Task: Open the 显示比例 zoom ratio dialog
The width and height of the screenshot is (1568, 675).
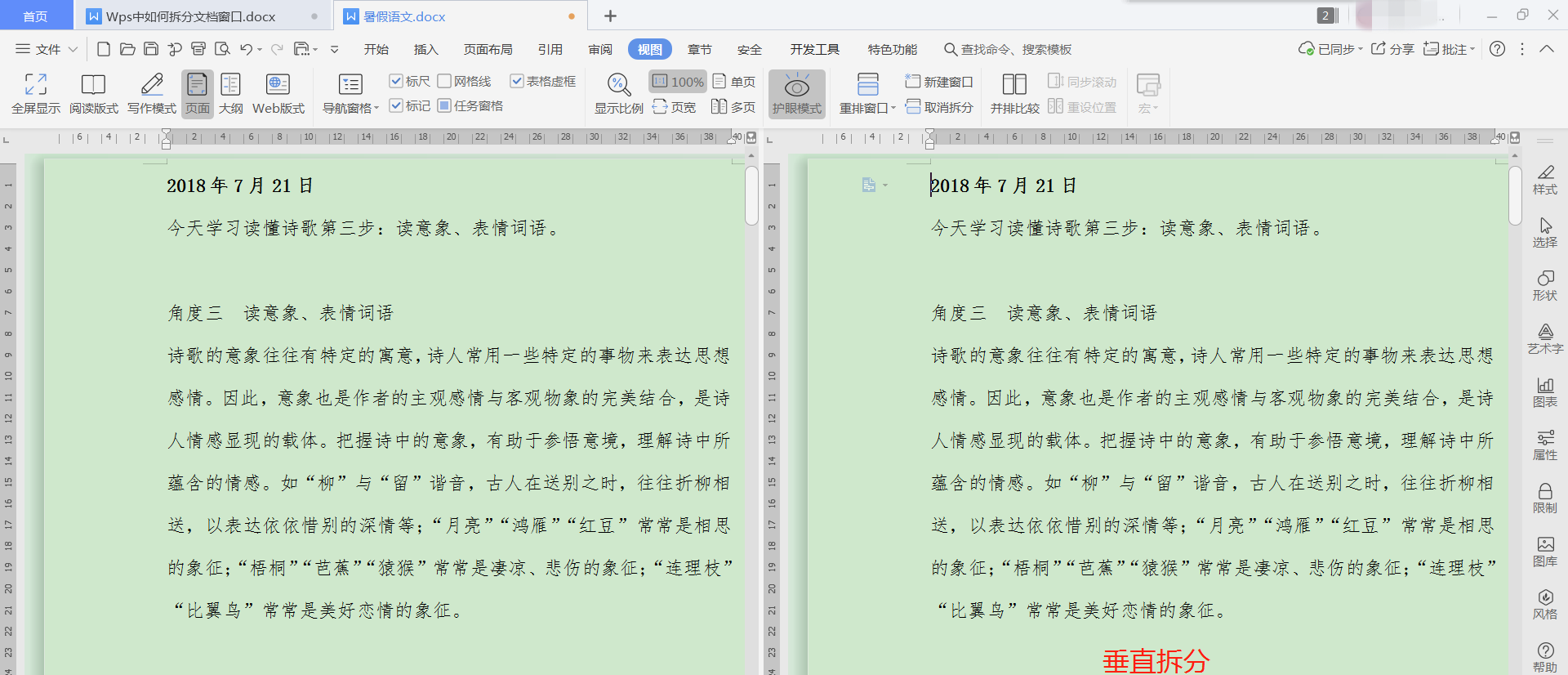Action: [618, 93]
